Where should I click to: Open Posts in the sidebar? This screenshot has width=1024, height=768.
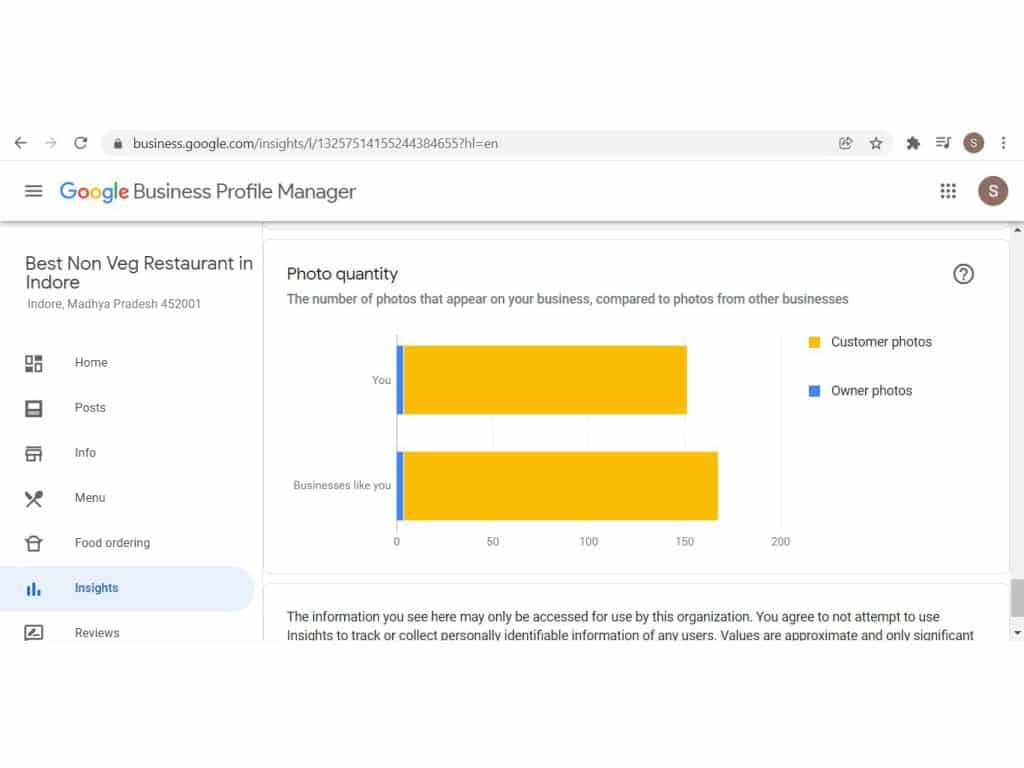(x=90, y=408)
